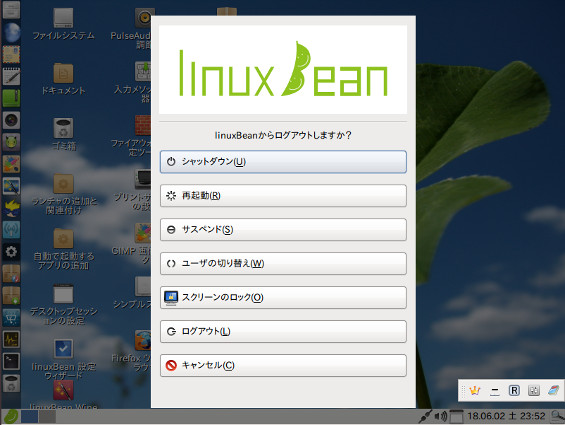The image size is (565, 425).
Task: Switch to the second workspace in pager
Action: click(x=47, y=417)
